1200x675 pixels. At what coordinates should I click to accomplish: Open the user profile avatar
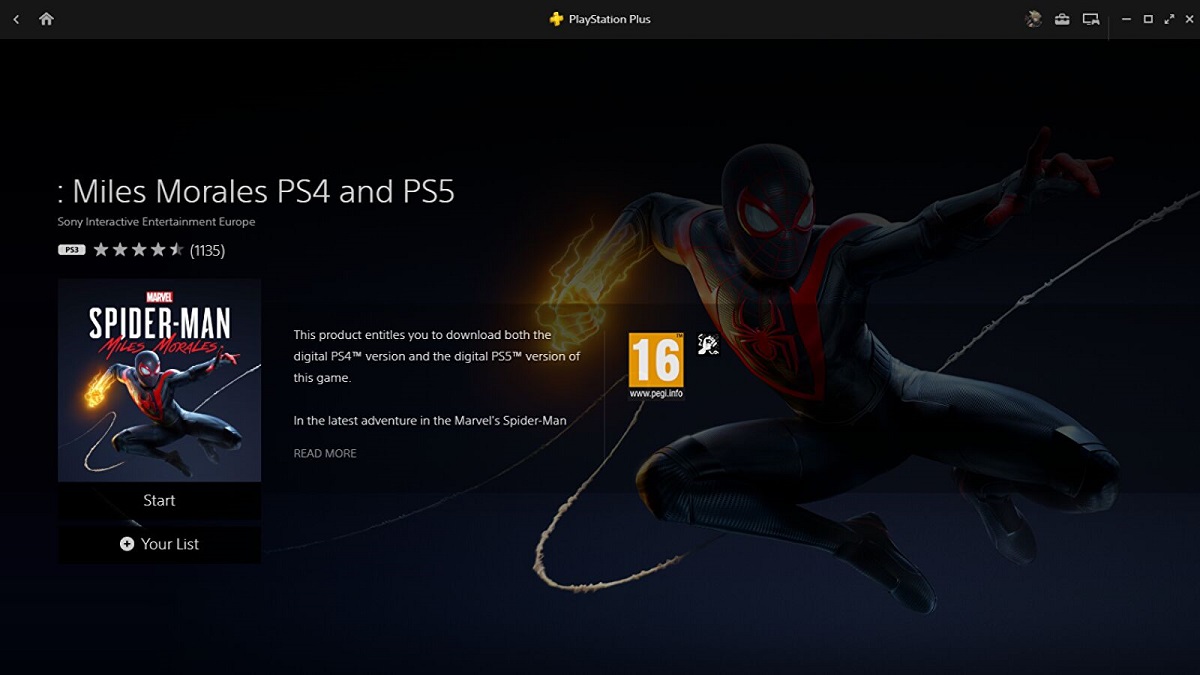coord(1034,19)
